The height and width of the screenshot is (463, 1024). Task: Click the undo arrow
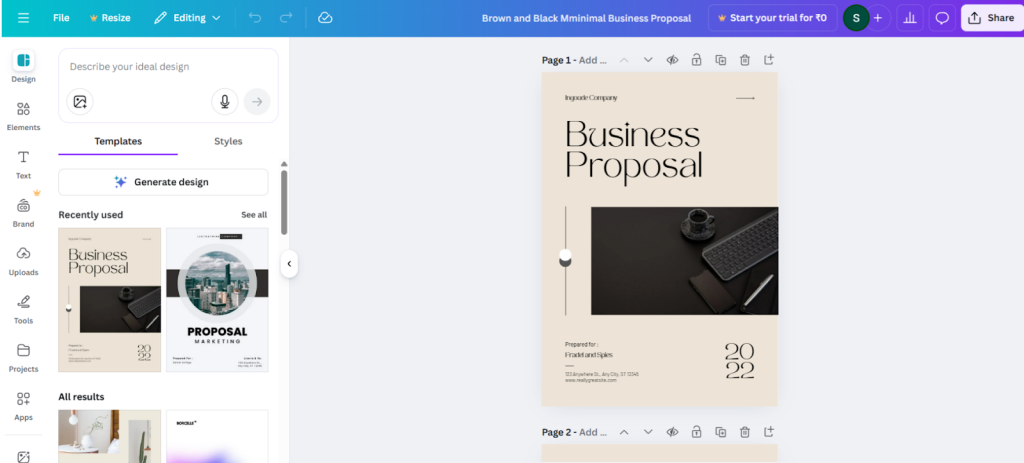point(255,18)
